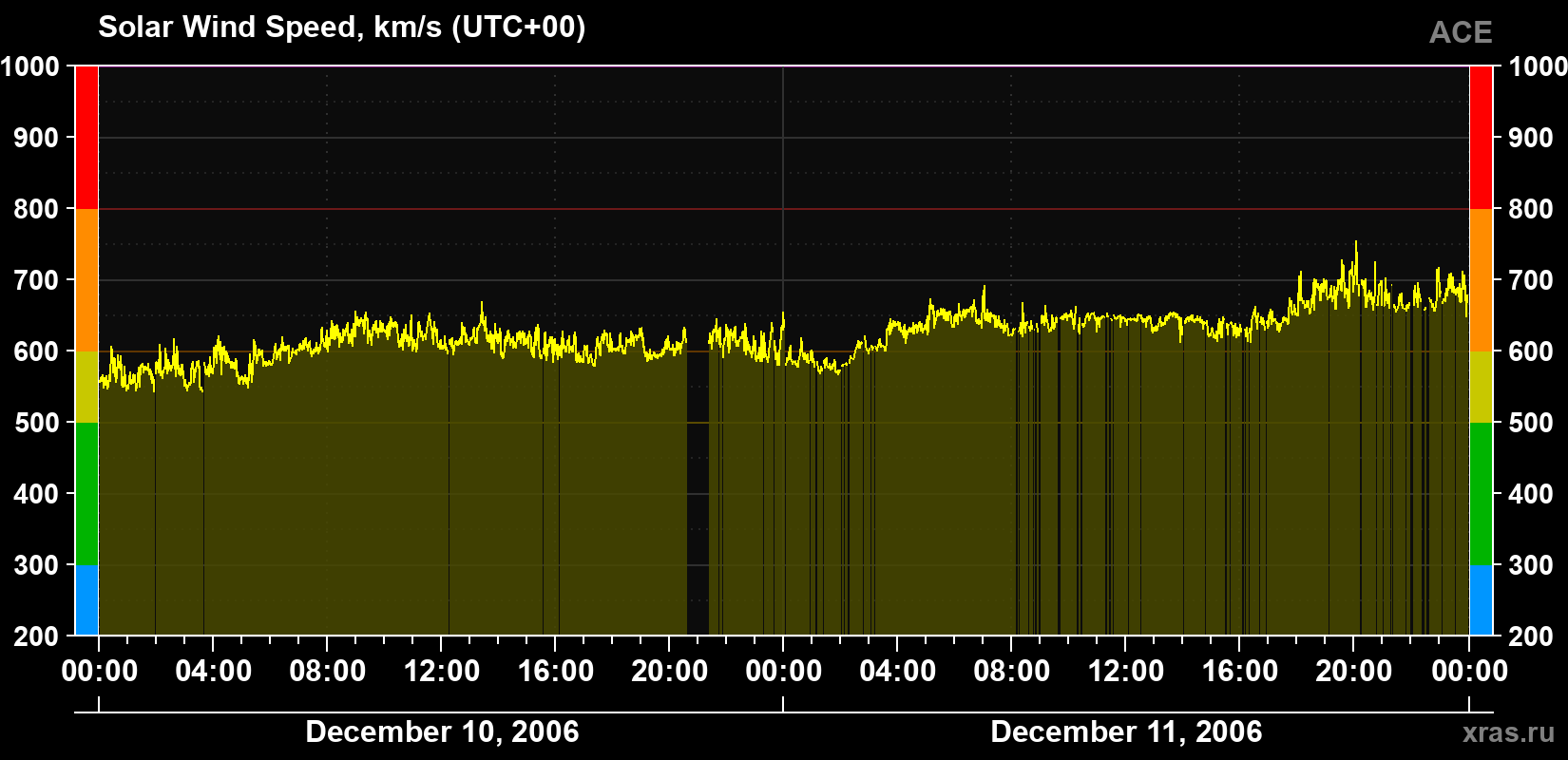Click the left axis 900 value

[36, 138]
